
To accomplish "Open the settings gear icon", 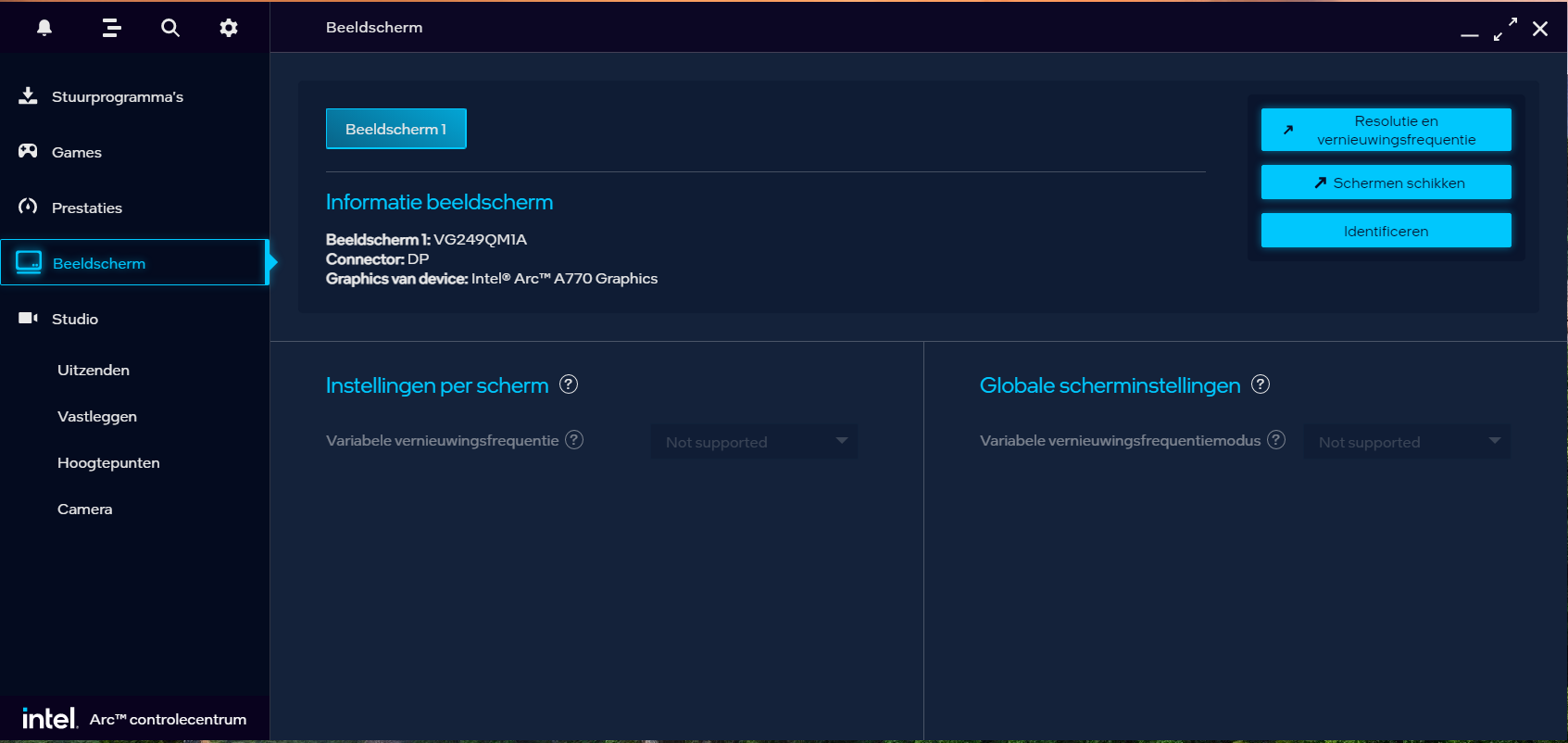I will [229, 28].
